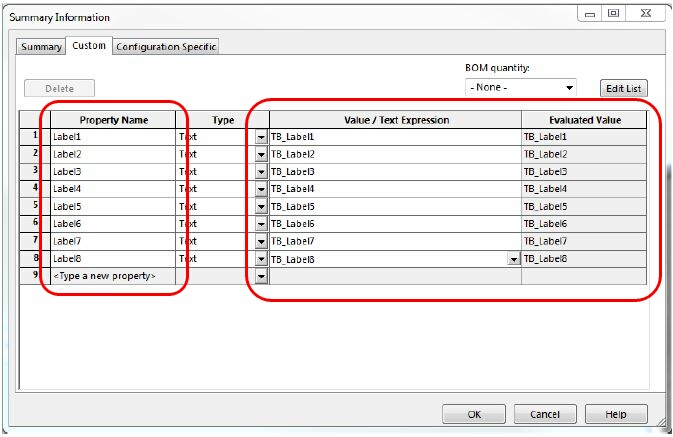Screen dimensions: 673x437
Task: Click the Property Name column header
Action: click(x=113, y=120)
